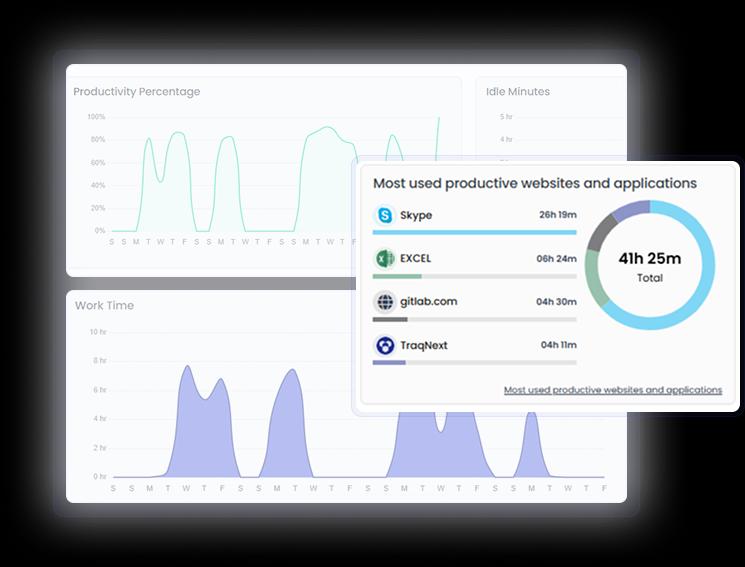Click the purple TraqNext usage bar
Image resolution: width=745 pixels, height=567 pixels.
click(x=389, y=363)
